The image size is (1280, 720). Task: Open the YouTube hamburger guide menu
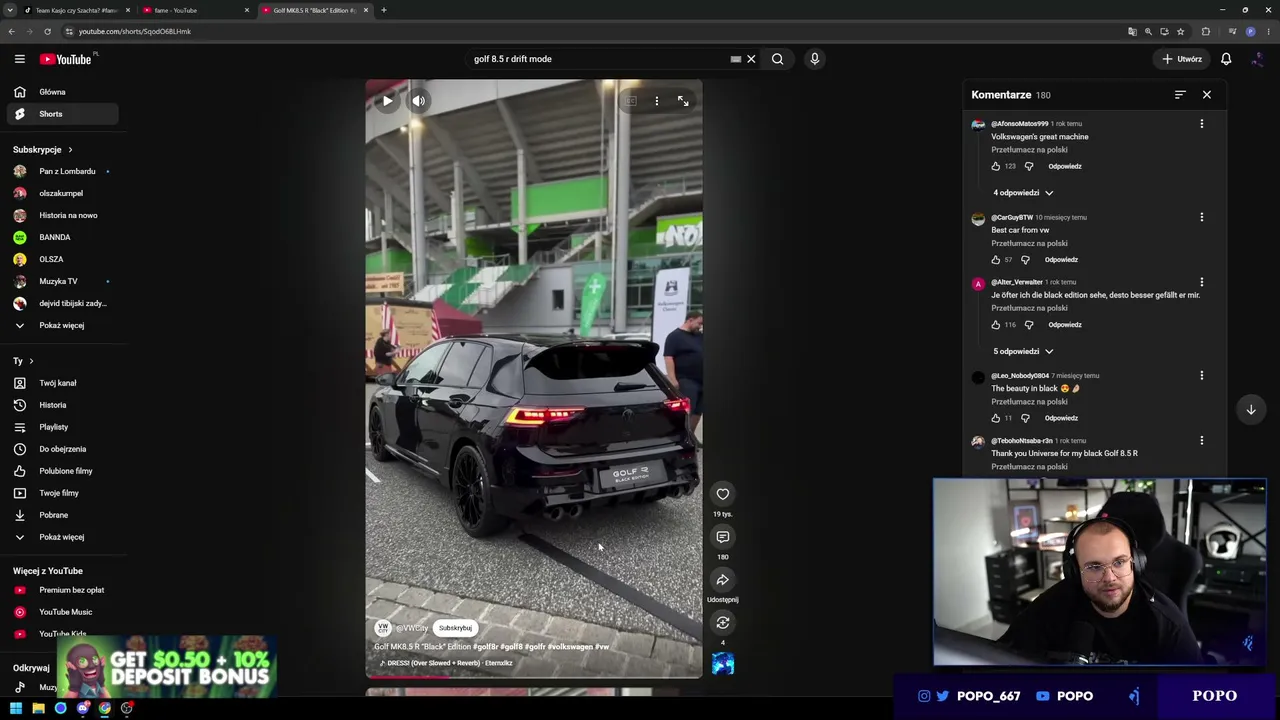pyautogui.click(x=19, y=59)
